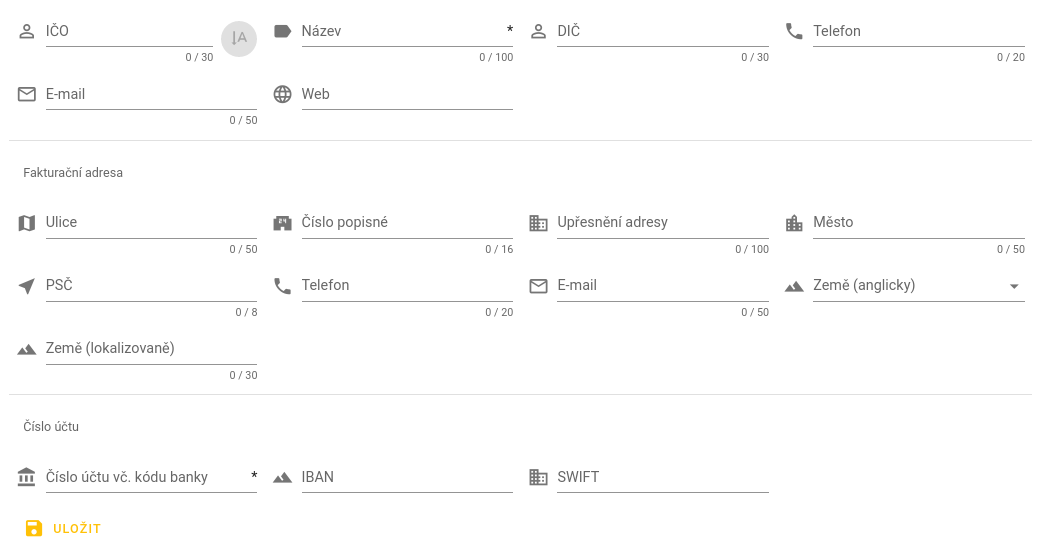Image resolution: width=1041 pixels, height=550 pixels.
Task: Focus the Upřesnění adresy field
Action: pyautogui.click(x=662, y=223)
